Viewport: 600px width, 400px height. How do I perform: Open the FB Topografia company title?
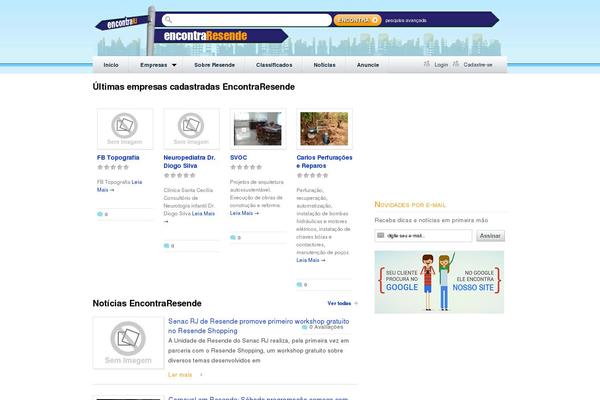[x=118, y=158]
